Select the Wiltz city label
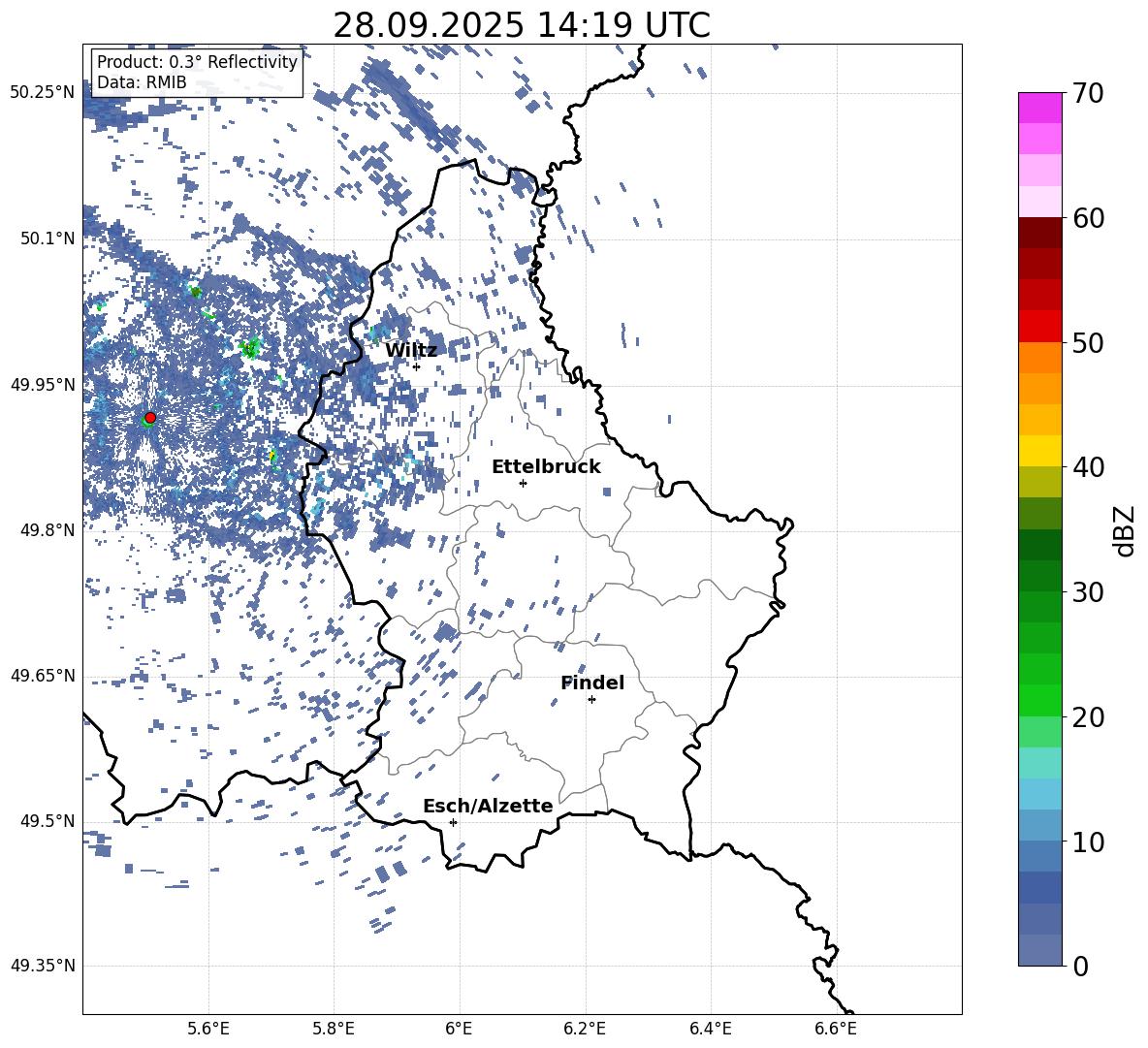The width and height of the screenshot is (1148, 1048). 411,351
